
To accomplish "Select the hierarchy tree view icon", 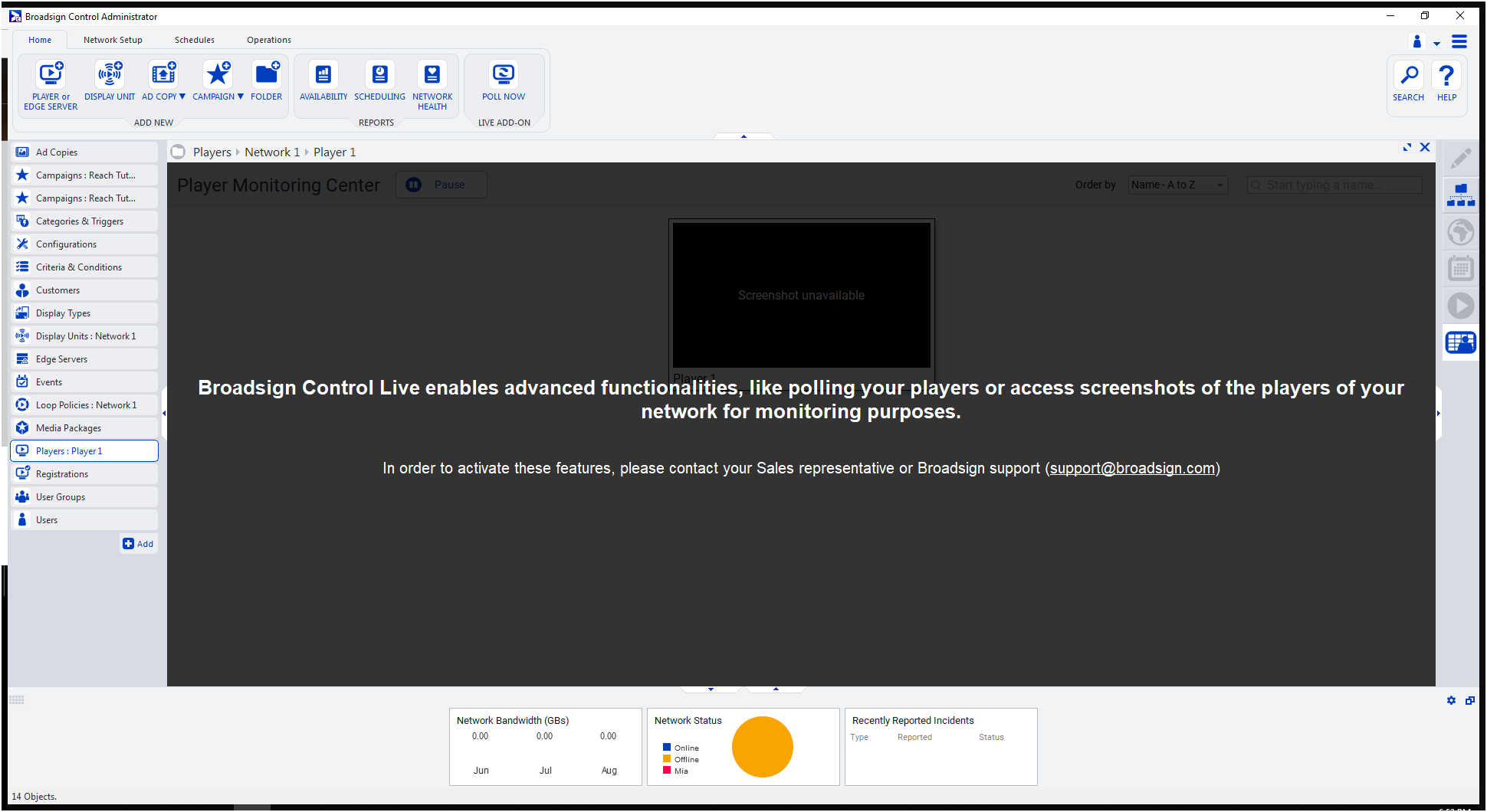I will pyautogui.click(x=1461, y=195).
